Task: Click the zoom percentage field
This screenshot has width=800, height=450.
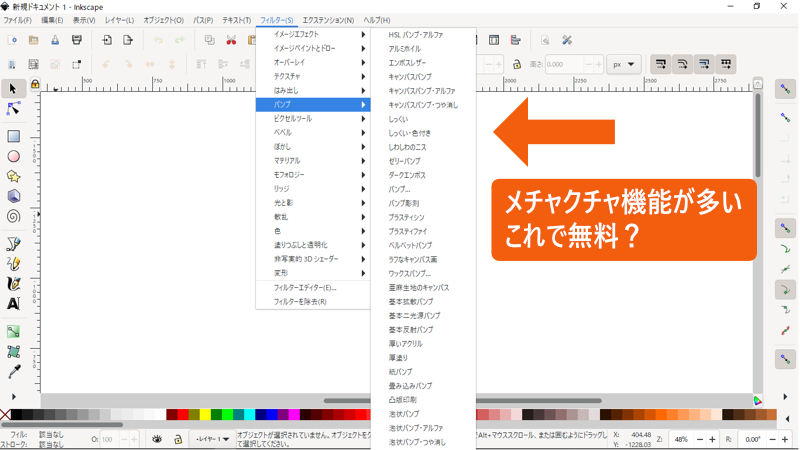Action: [681, 439]
